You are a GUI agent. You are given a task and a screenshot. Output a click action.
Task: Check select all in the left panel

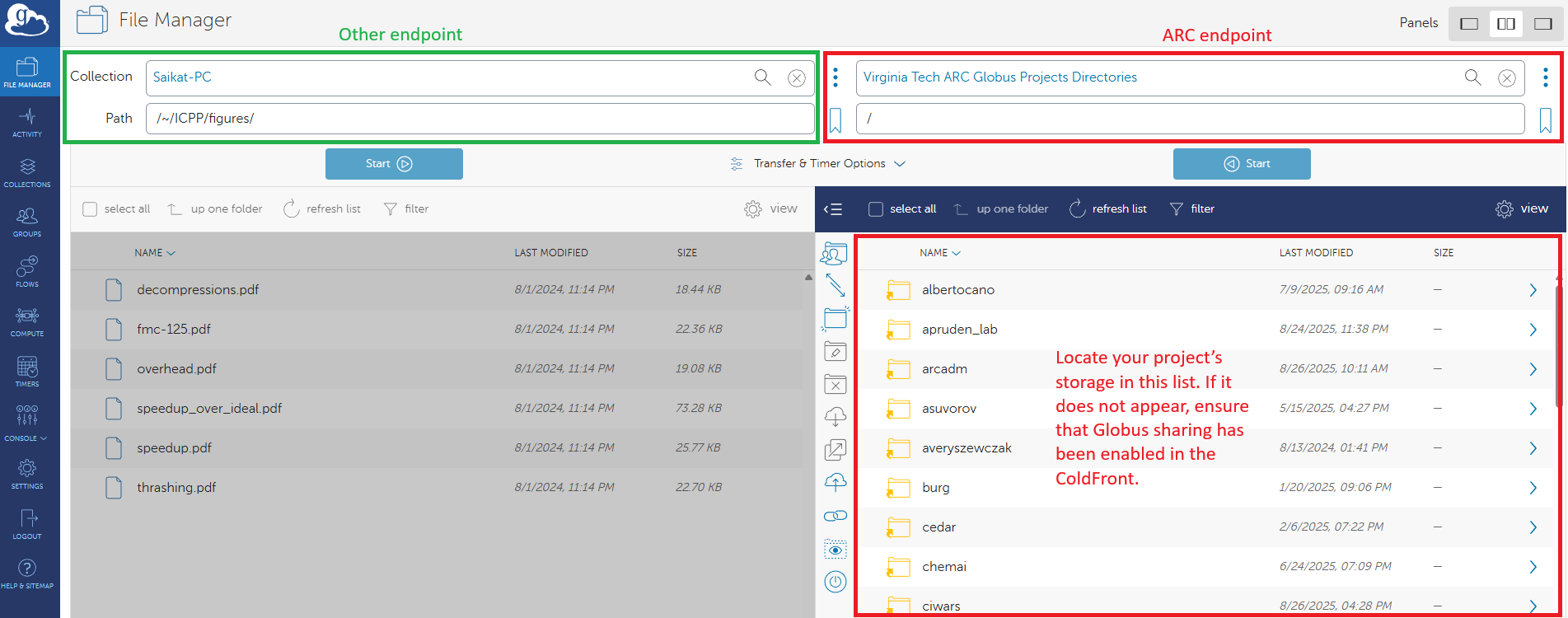(90, 209)
